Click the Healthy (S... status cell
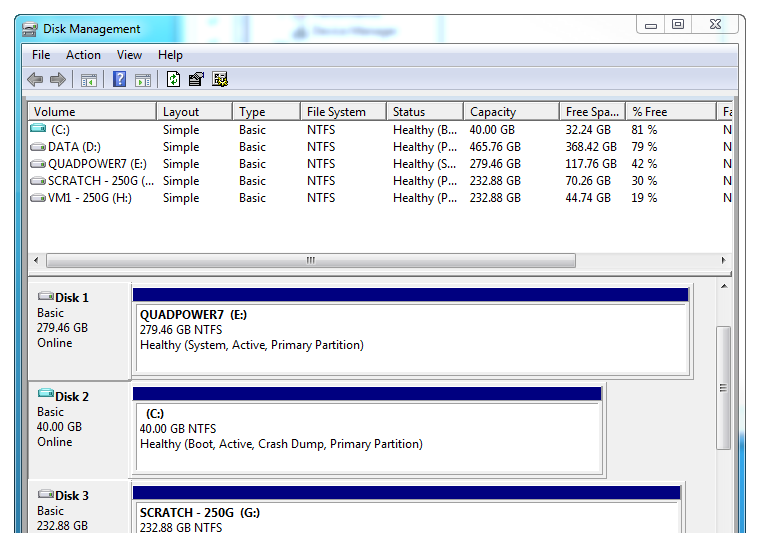 coord(425,164)
